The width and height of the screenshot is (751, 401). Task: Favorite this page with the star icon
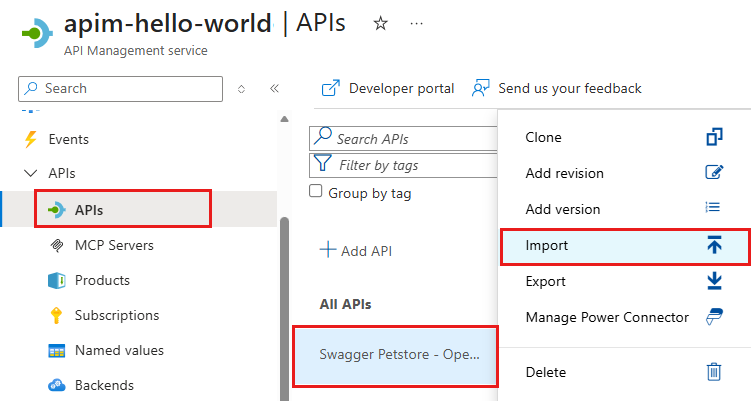pyautogui.click(x=380, y=23)
